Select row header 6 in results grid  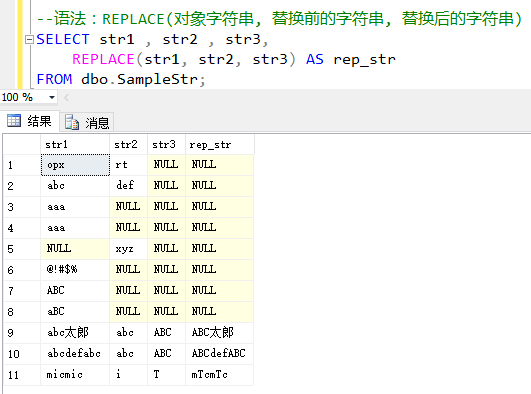coord(22,270)
